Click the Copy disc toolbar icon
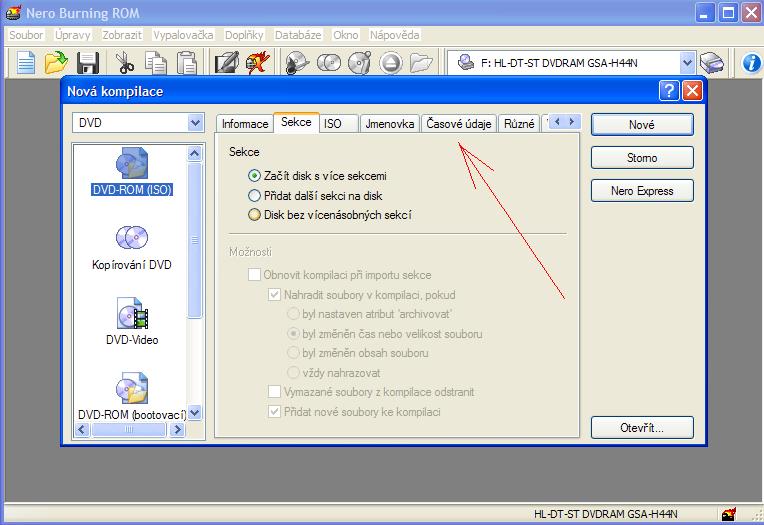This screenshot has width=764, height=525. pyautogui.click(x=329, y=63)
